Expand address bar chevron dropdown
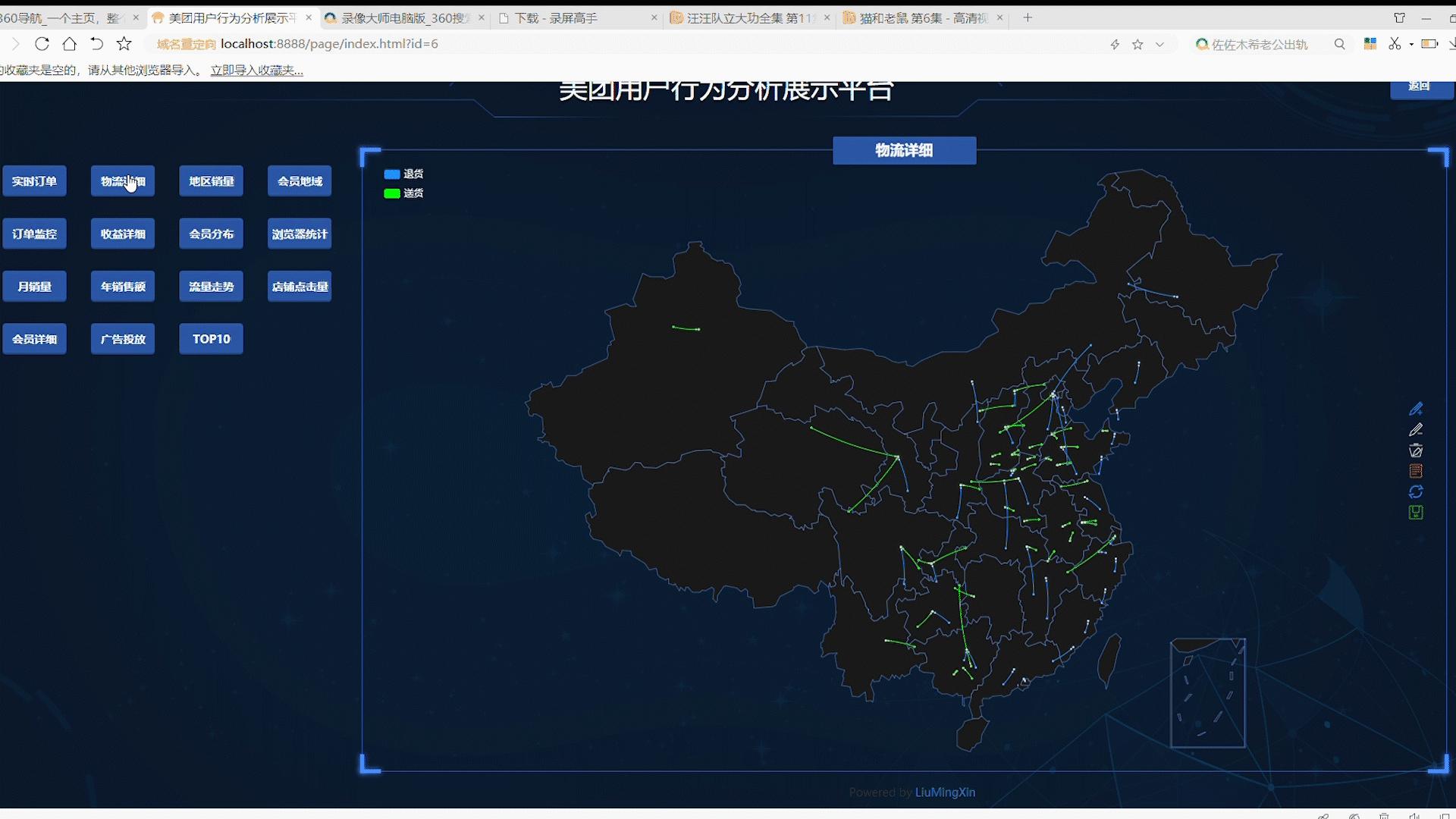This screenshot has height=819, width=1456. coord(1159,45)
